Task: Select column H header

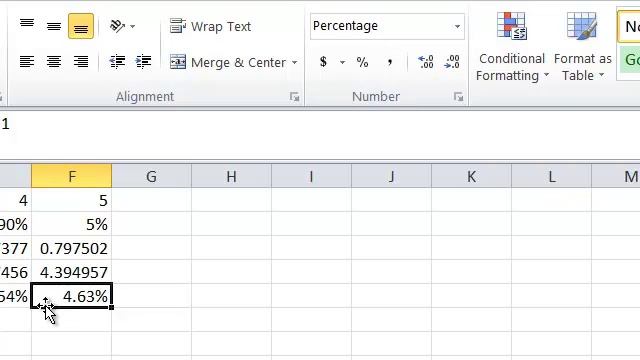Action: (231, 176)
